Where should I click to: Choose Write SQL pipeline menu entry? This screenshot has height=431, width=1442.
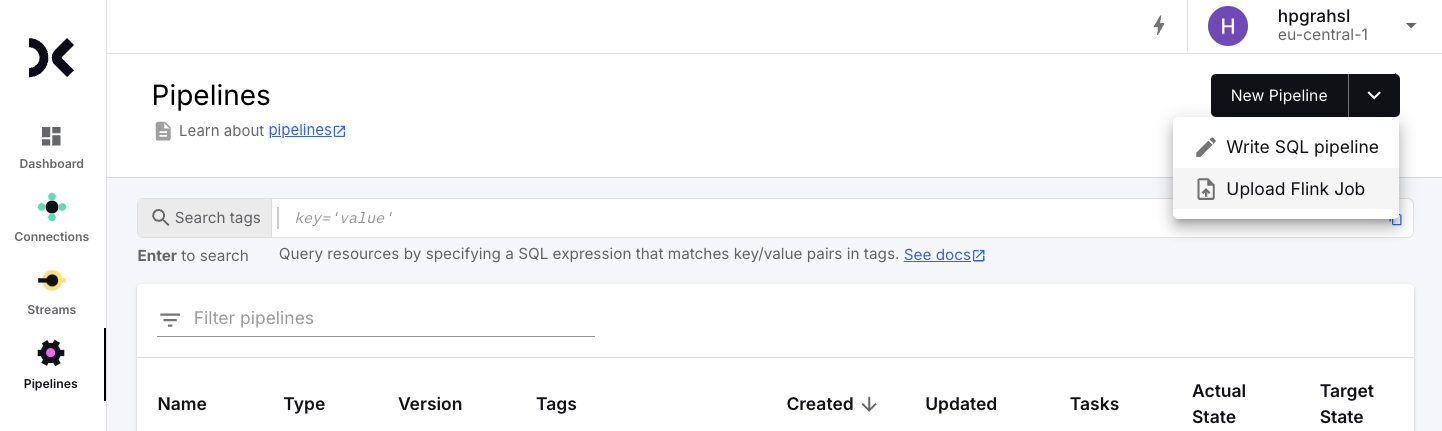[1286, 147]
